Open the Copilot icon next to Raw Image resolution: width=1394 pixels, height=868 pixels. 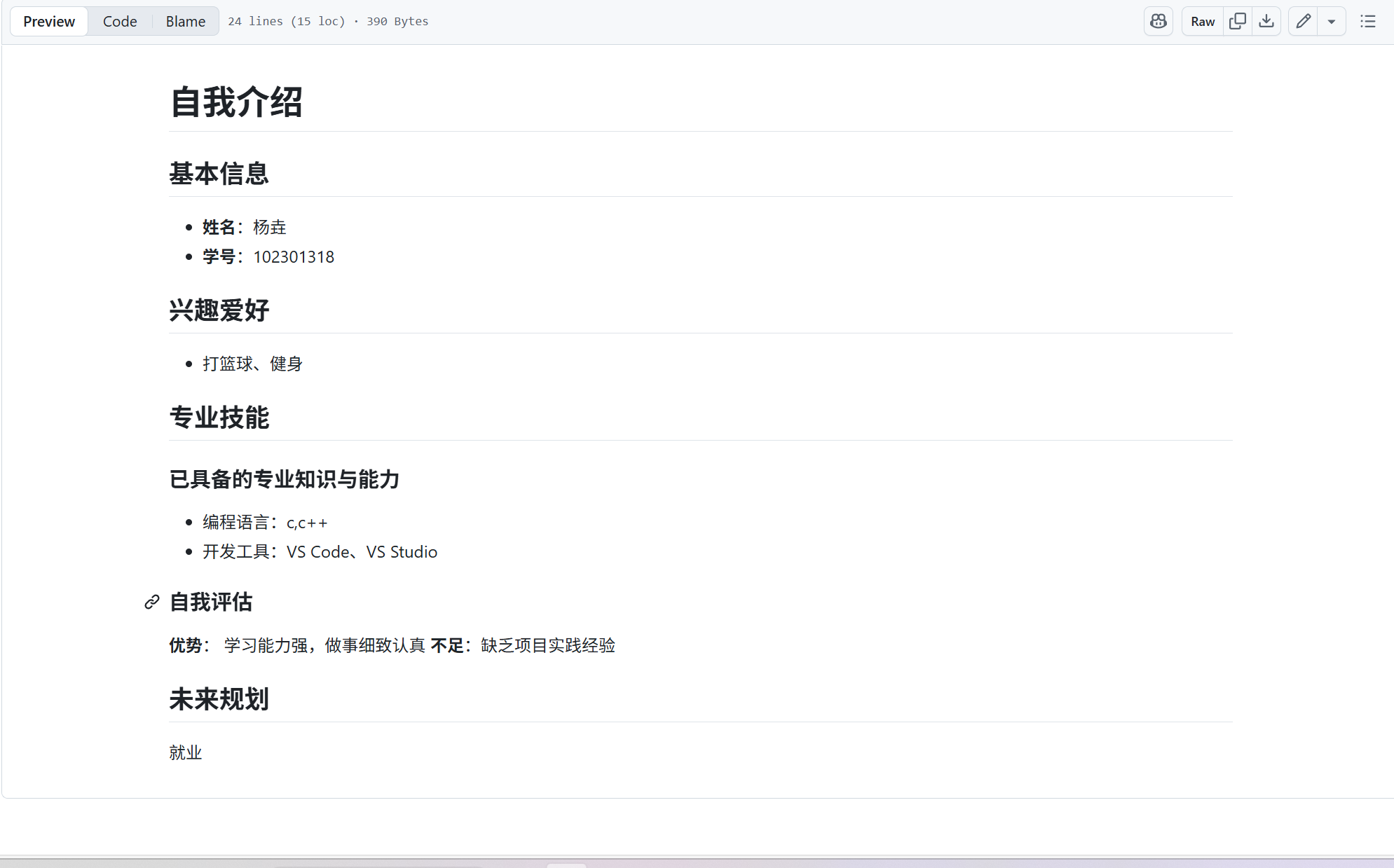tap(1158, 21)
